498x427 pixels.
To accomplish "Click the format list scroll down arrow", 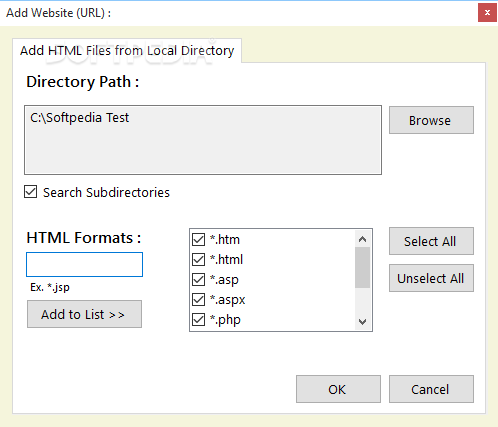I will click(x=362, y=322).
